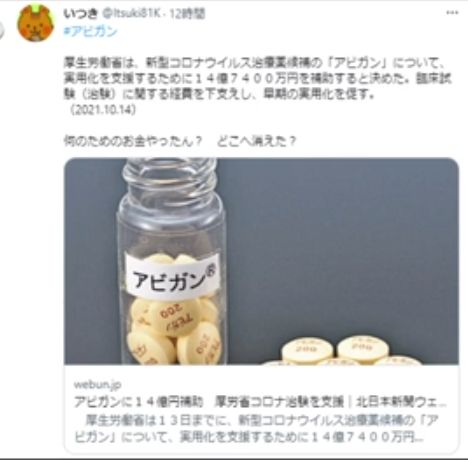Open the Avigan bottle preview image
The height and width of the screenshot is (460, 468).
261,261
